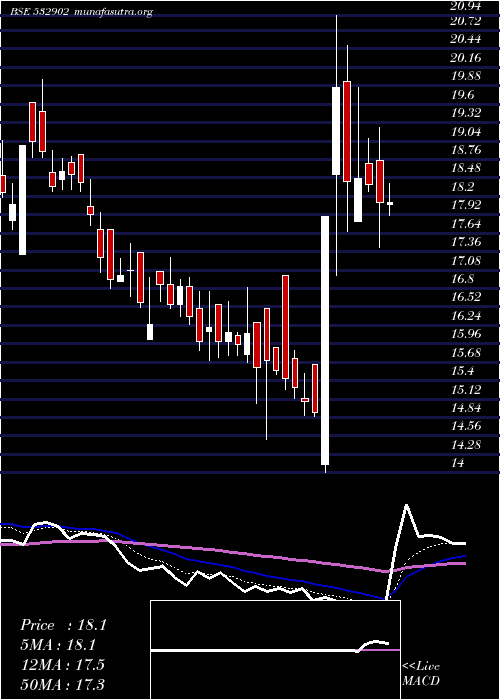500x700 pixels.
Task: Click the 14.56 price axis label
Action: click(x=466, y=426)
